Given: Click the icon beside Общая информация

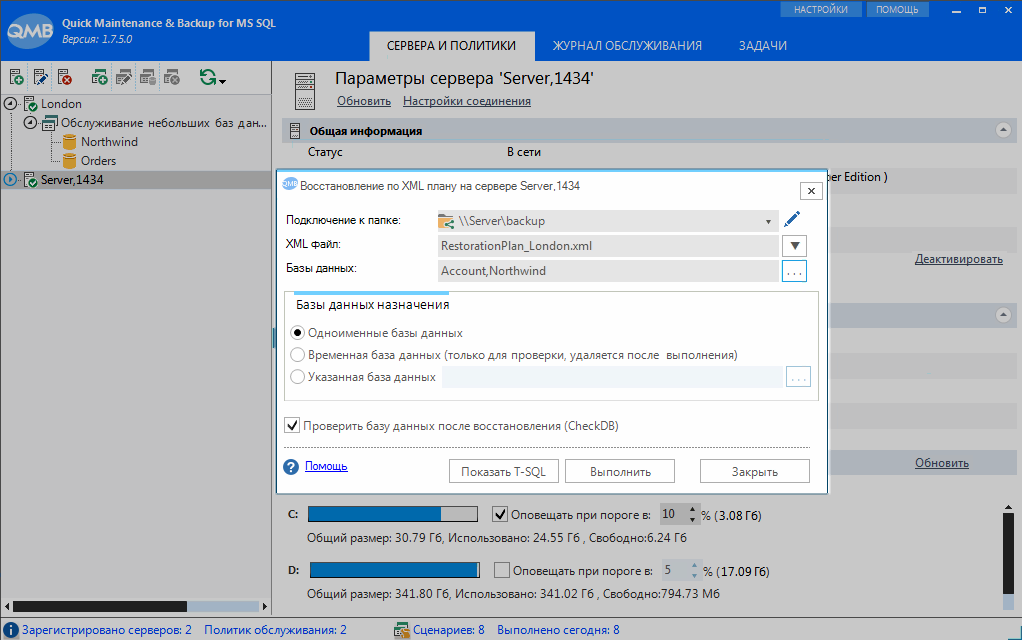Looking at the screenshot, I should tap(295, 131).
